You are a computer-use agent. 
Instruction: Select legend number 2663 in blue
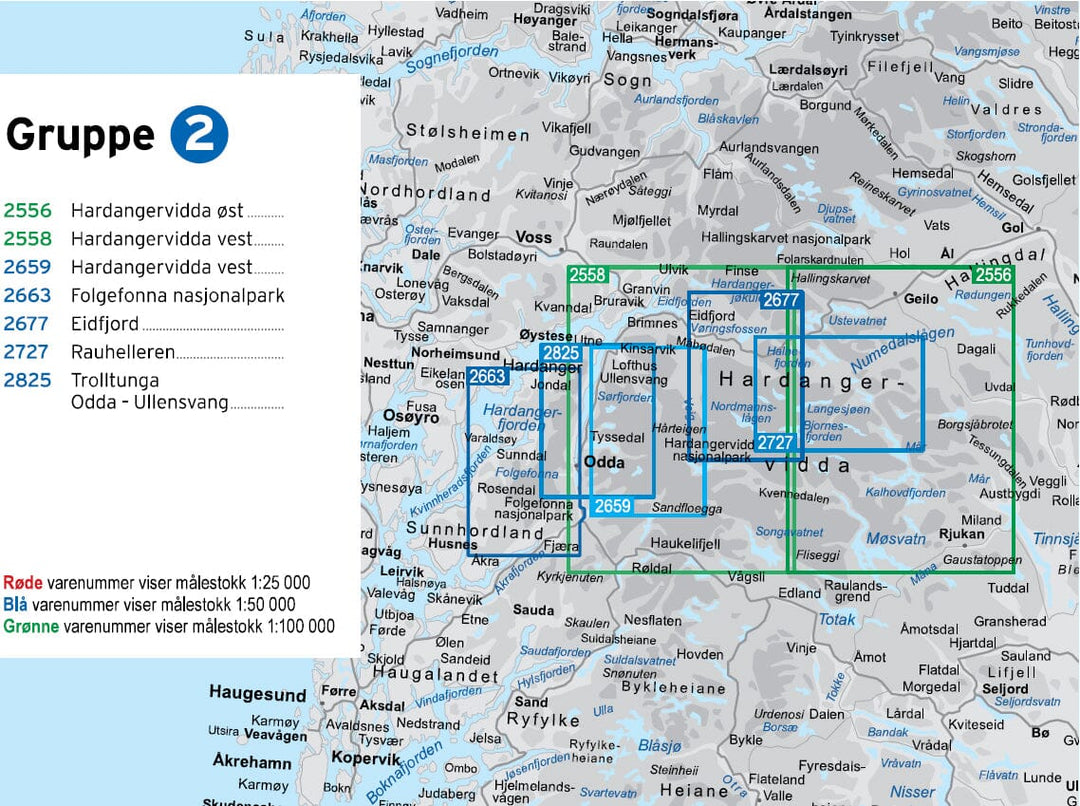tap(28, 295)
